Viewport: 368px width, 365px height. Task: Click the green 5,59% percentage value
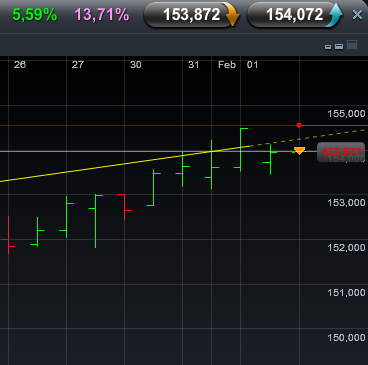(35, 15)
